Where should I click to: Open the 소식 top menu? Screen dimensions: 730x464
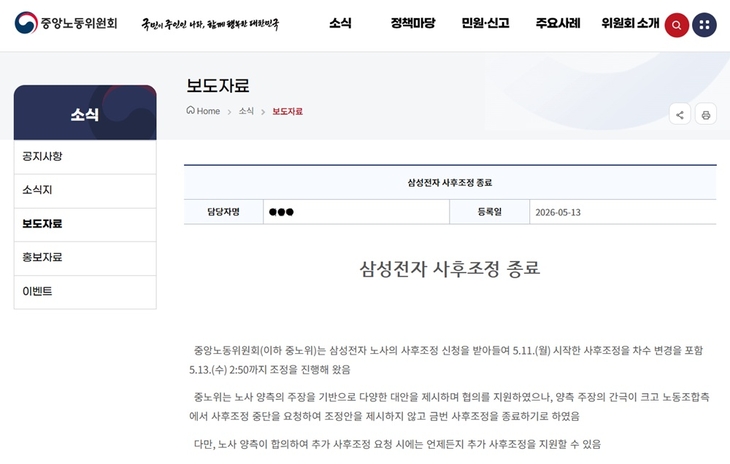340,23
